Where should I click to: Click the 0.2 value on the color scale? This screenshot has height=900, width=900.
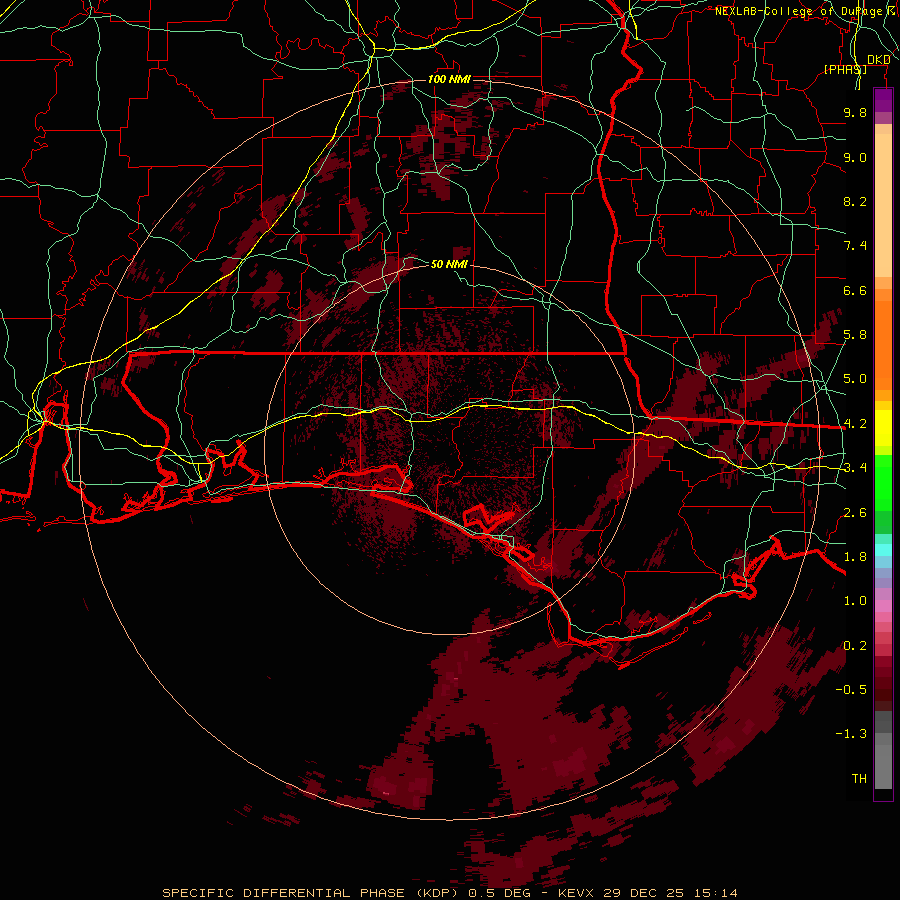[x=855, y=646]
